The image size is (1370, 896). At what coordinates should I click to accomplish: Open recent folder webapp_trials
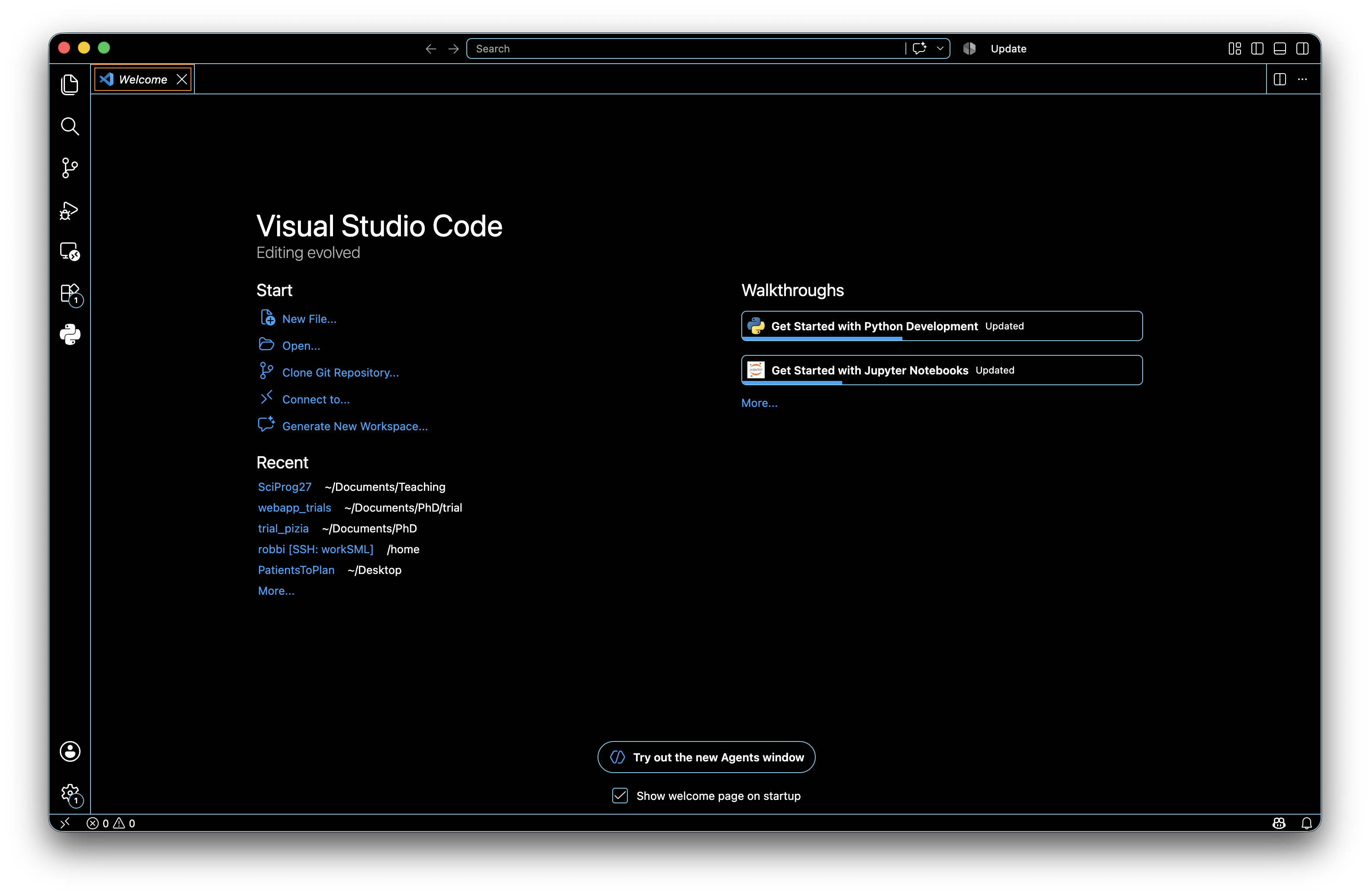click(x=294, y=508)
